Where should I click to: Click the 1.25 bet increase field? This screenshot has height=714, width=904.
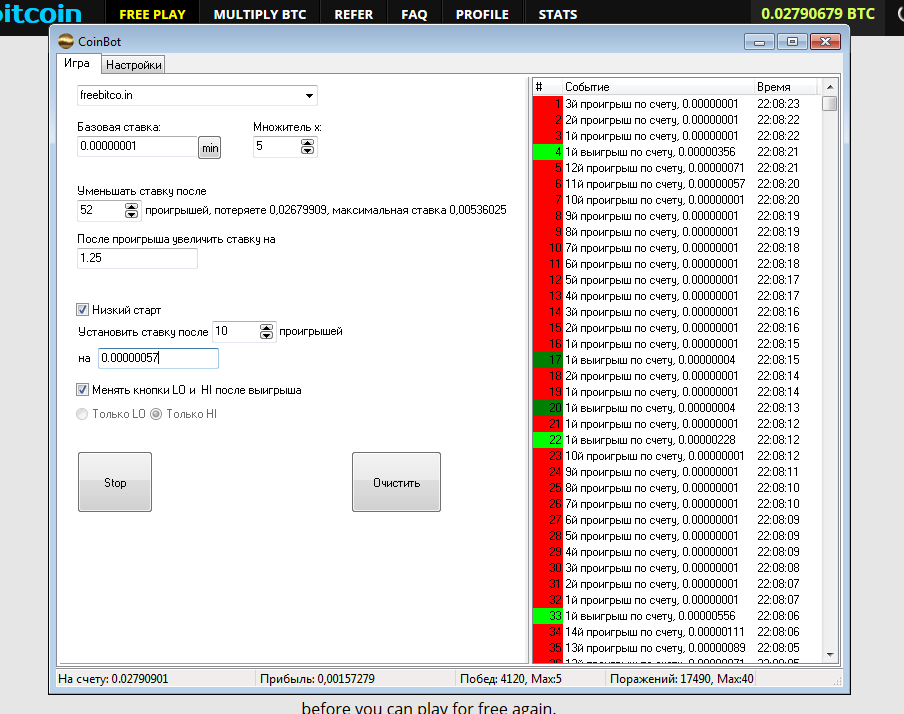137,258
